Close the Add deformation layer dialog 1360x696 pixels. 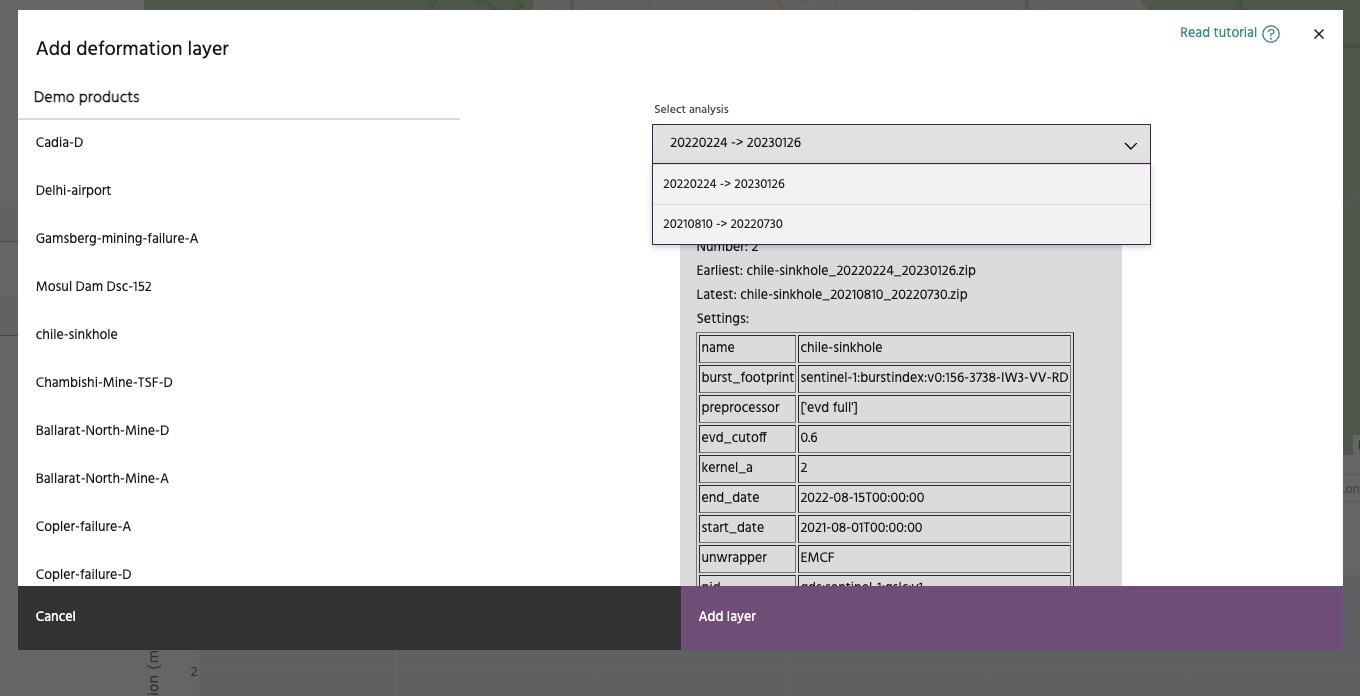click(x=1318, y=34)
